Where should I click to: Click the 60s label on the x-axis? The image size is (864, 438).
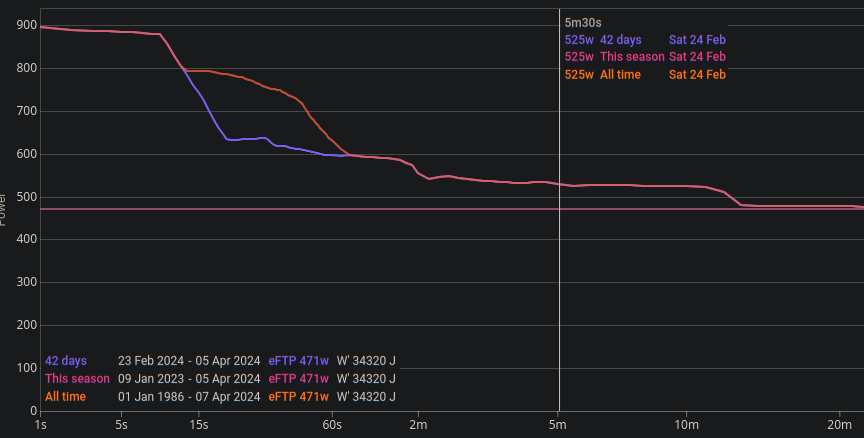click(332, 425)
